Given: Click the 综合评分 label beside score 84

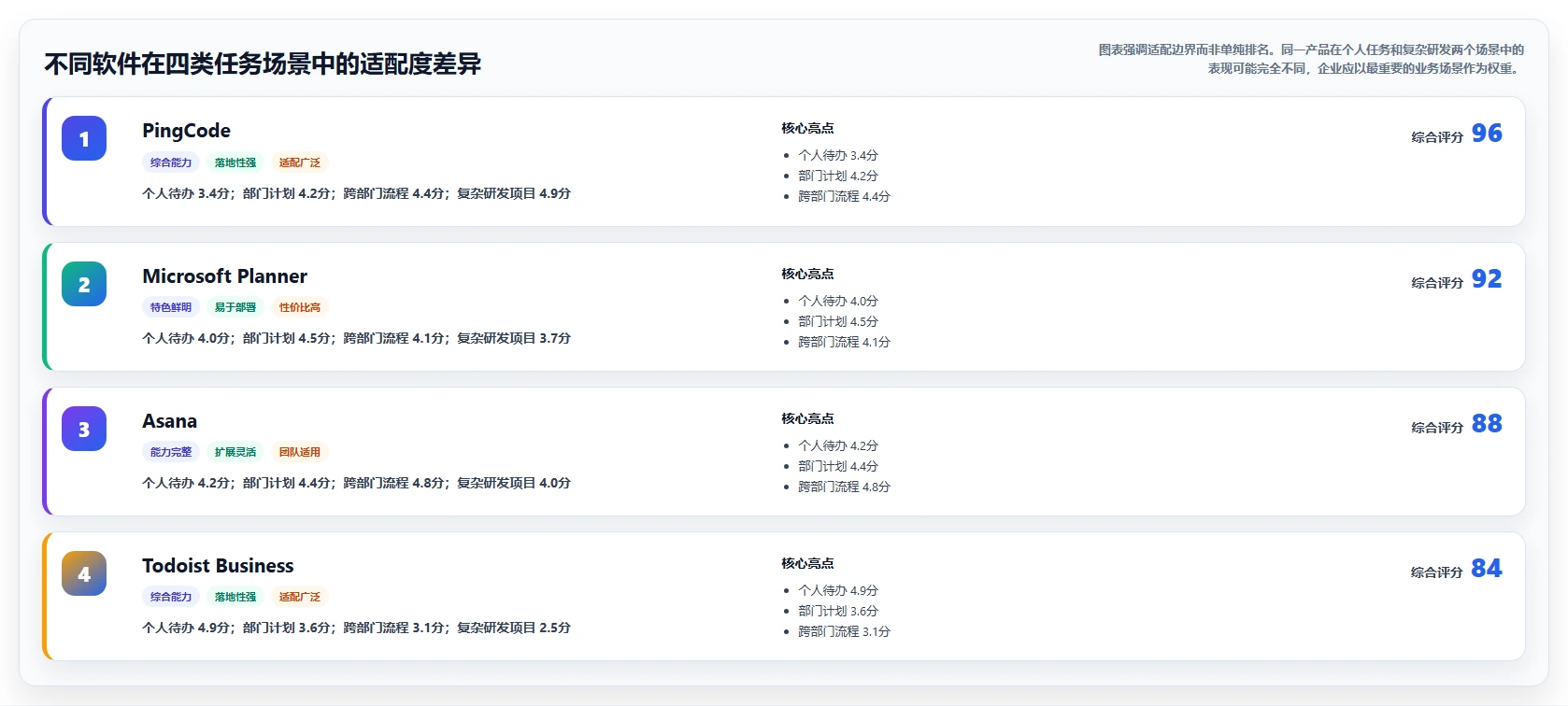Looking at the screenshot, I should pos(1437,572).
